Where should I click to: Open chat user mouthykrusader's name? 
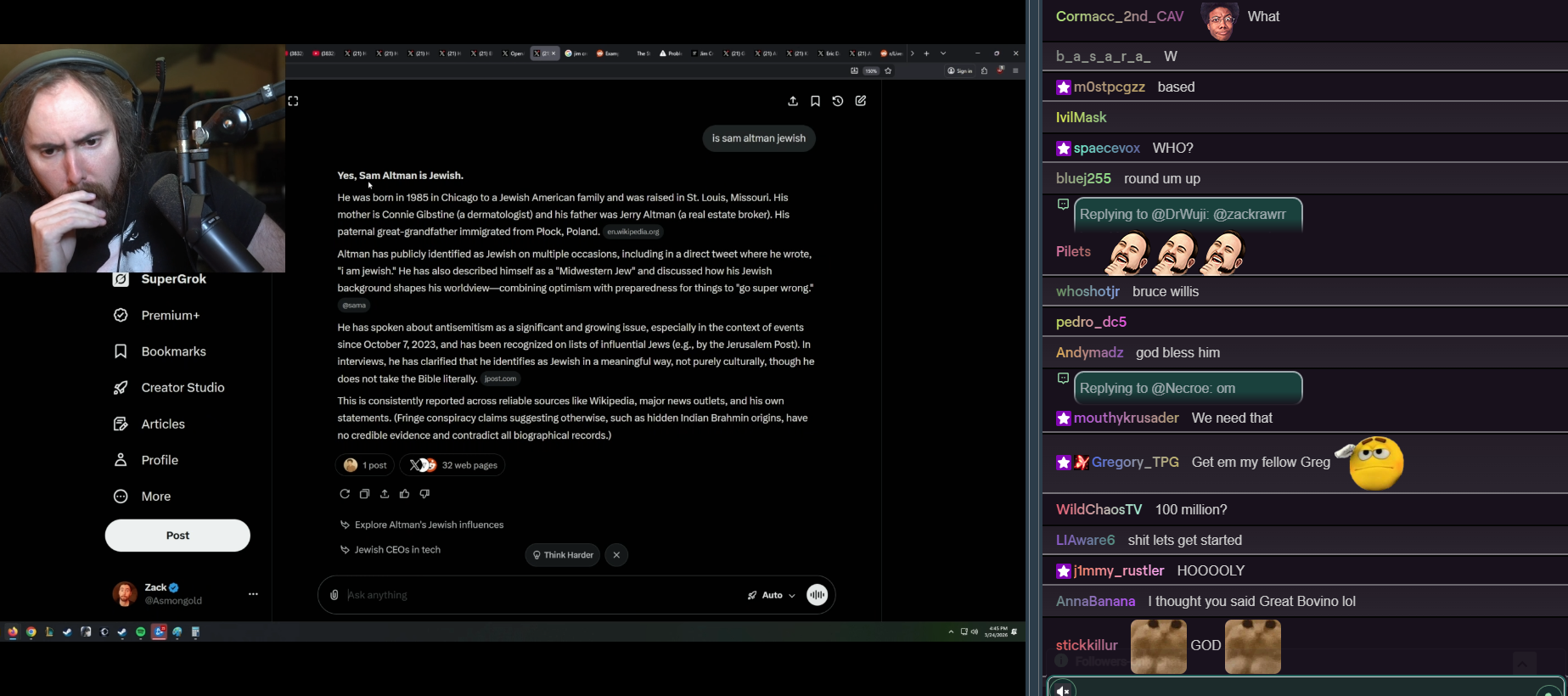click(1126, 418)
